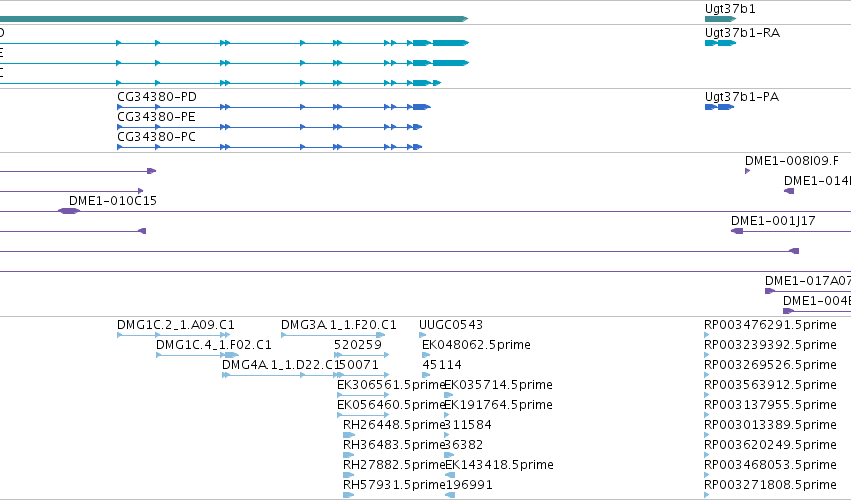Select the Ugt37b1-RA transcript label
The image size is (851, 500).
pos(742,33)
